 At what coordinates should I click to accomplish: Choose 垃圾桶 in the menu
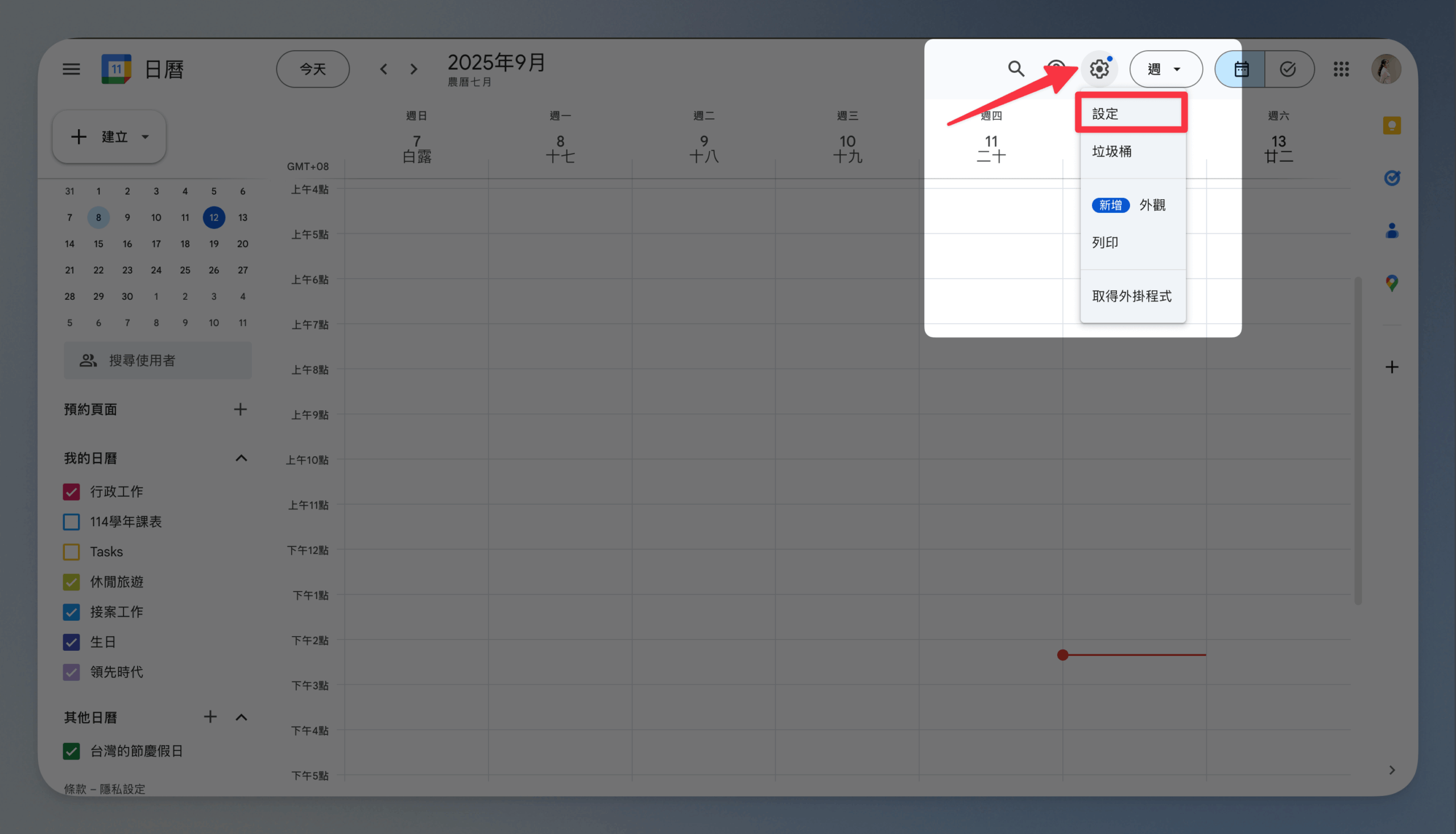(1112, 151)
